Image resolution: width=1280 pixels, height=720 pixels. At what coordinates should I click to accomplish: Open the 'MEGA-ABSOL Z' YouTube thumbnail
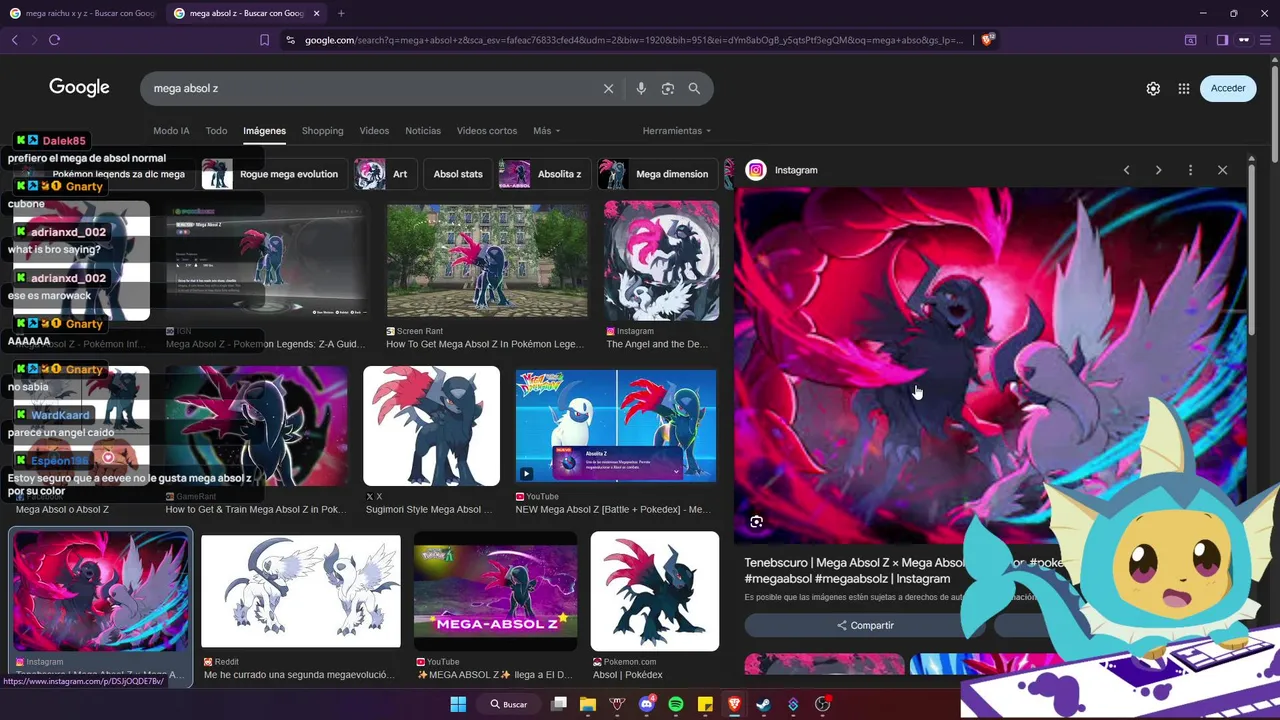tap(495, 591)
